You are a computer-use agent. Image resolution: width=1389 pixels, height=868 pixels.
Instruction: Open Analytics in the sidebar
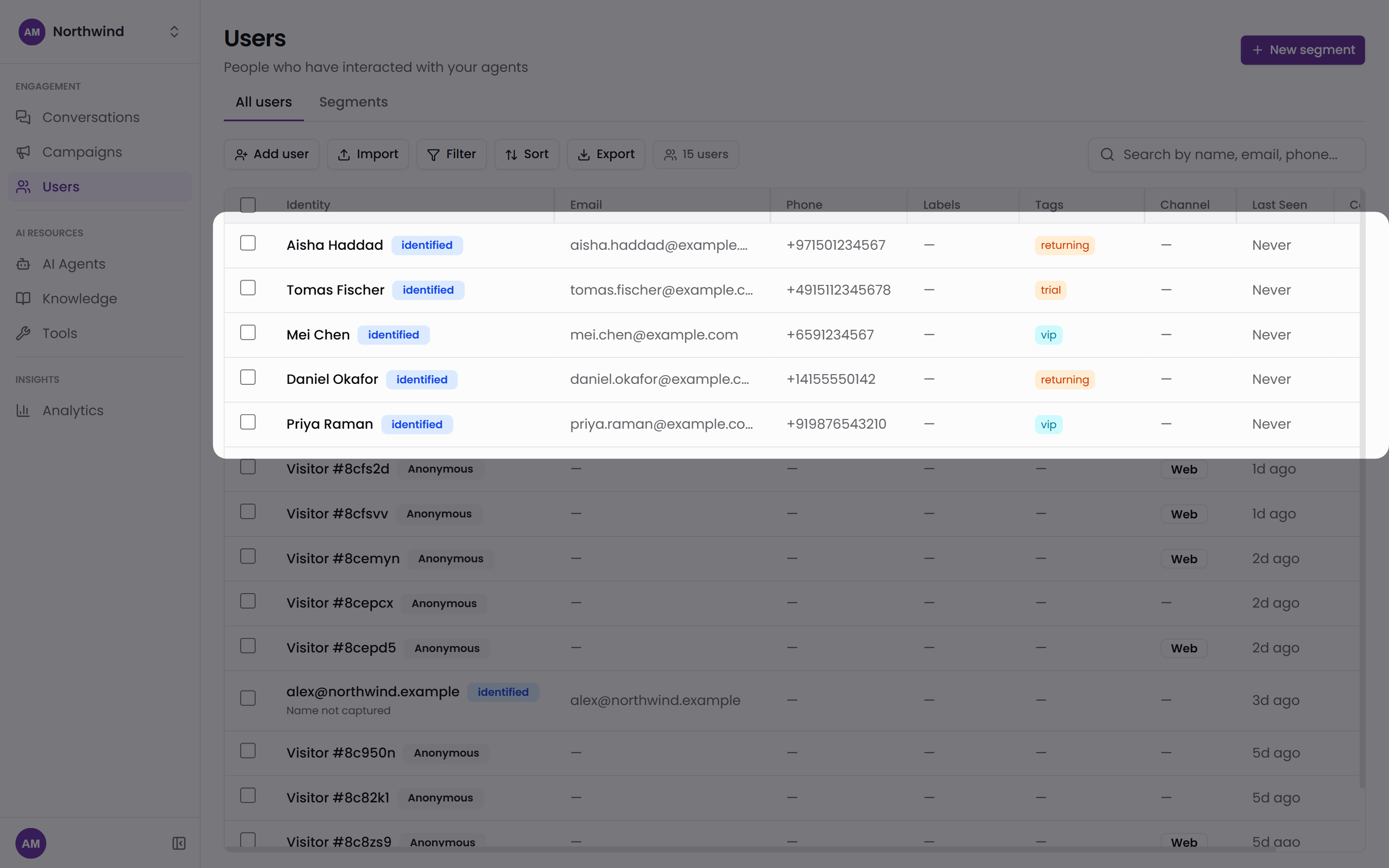[100, 410]
